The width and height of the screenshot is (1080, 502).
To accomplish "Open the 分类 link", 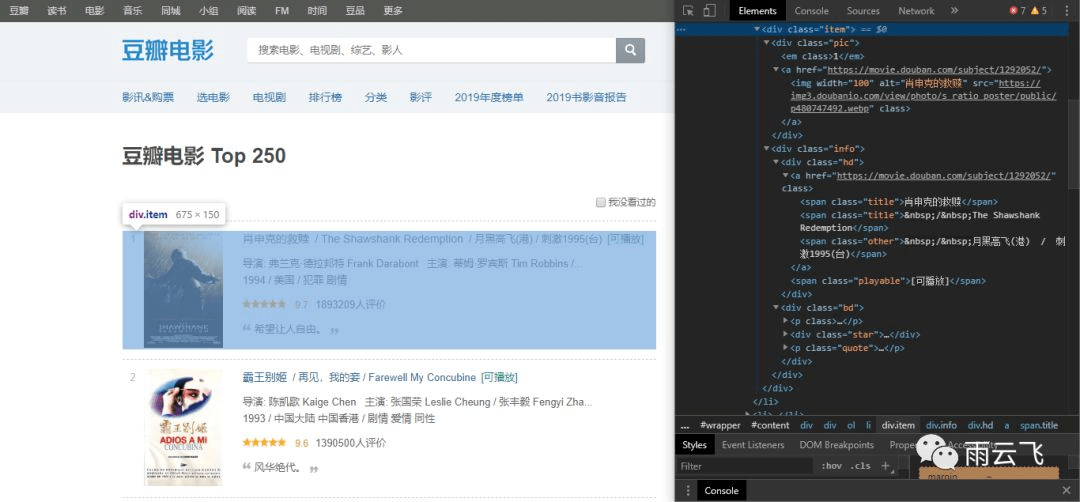I will tap(375, 97).
